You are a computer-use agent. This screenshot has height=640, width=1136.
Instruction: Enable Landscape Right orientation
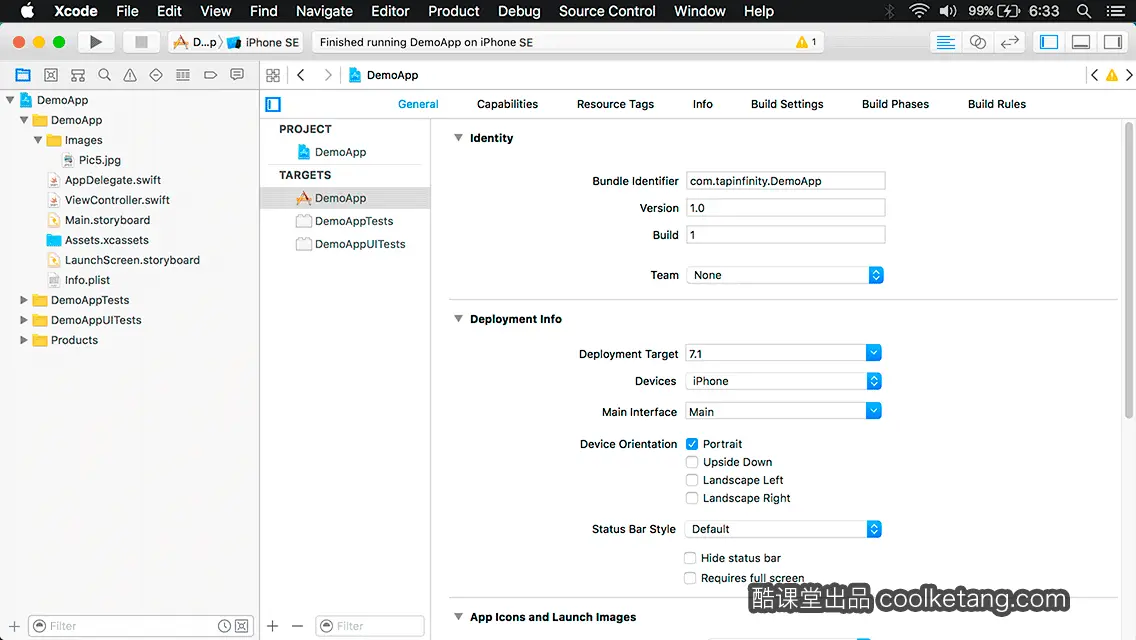pos(692,498)
